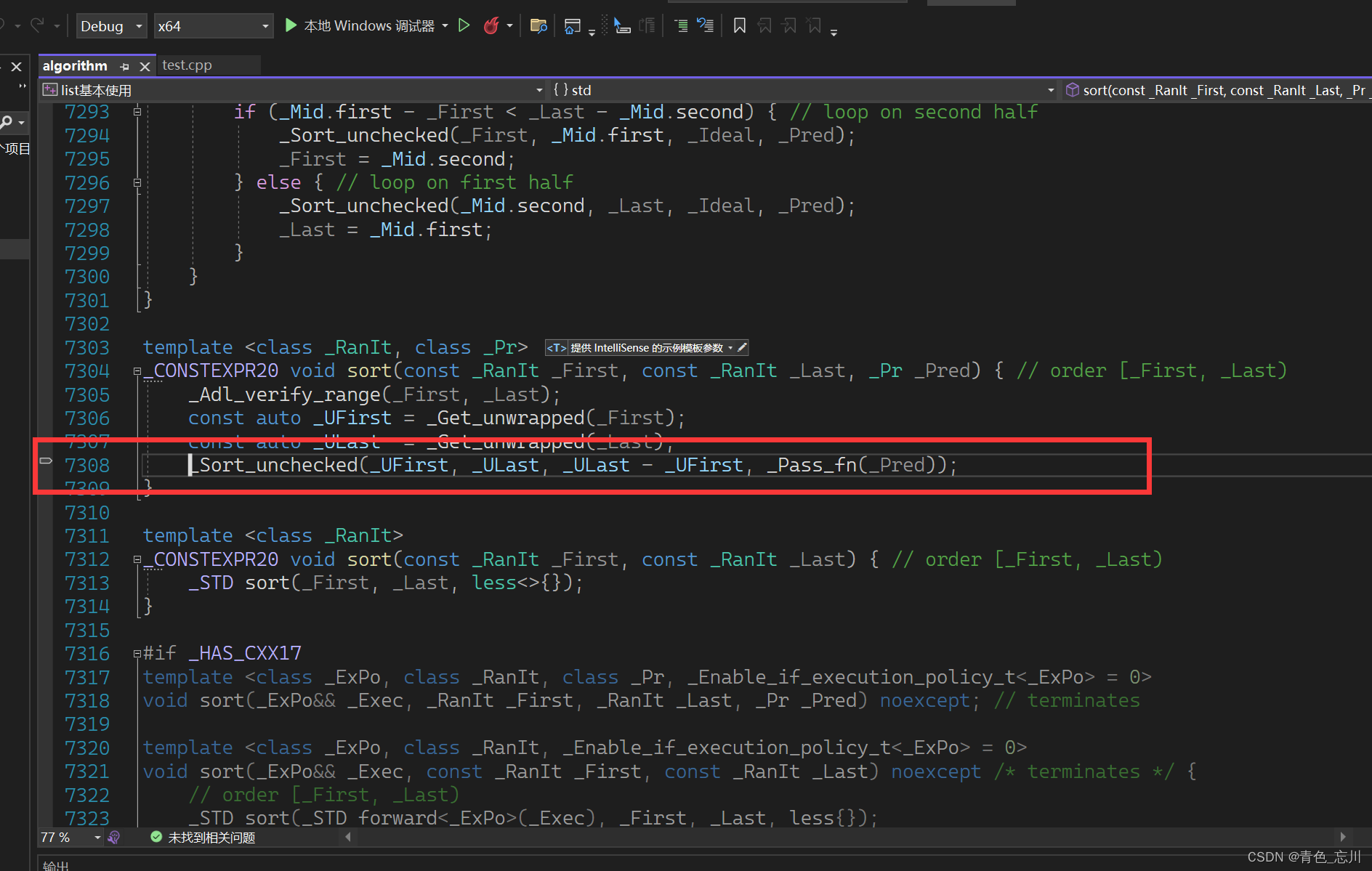Open the debugger target dropdown arrow

[x=445, y=26]
